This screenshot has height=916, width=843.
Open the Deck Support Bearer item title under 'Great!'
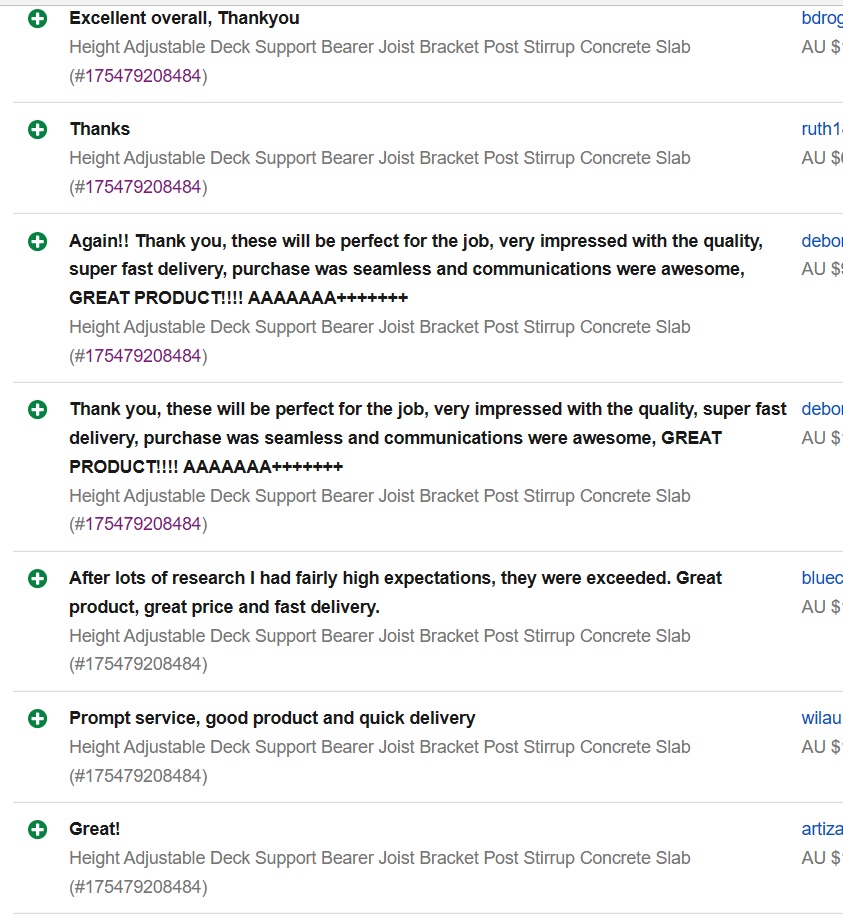tap(379, 858)
